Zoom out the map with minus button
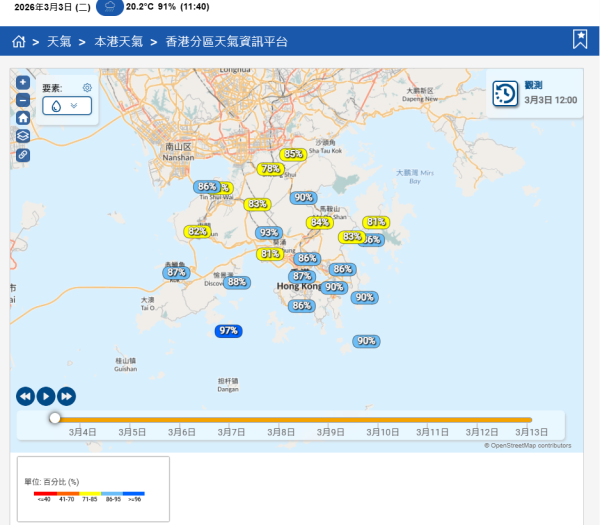Viewport: 600px width, 525px height. click(23, 100)
